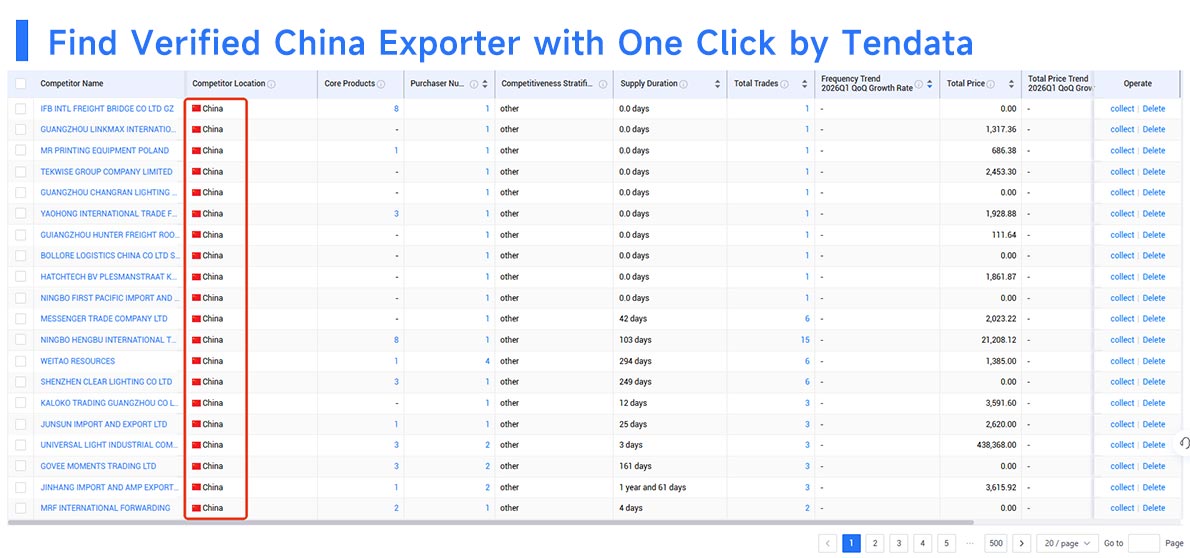Image resolution: width=1190 pixels, height=558 pixels.
Task: Click the Competitor Name column header
Action: click(72, 84)
